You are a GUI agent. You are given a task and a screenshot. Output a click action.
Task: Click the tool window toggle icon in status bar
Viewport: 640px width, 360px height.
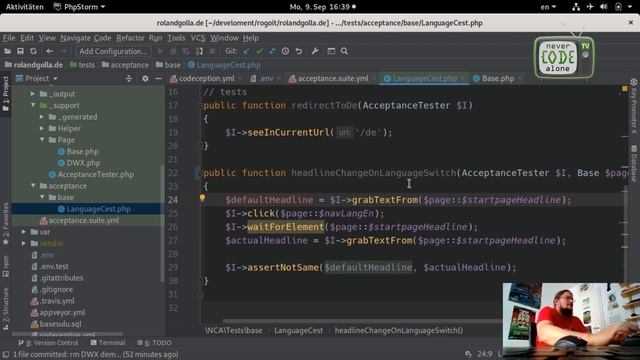click(5, 355)
